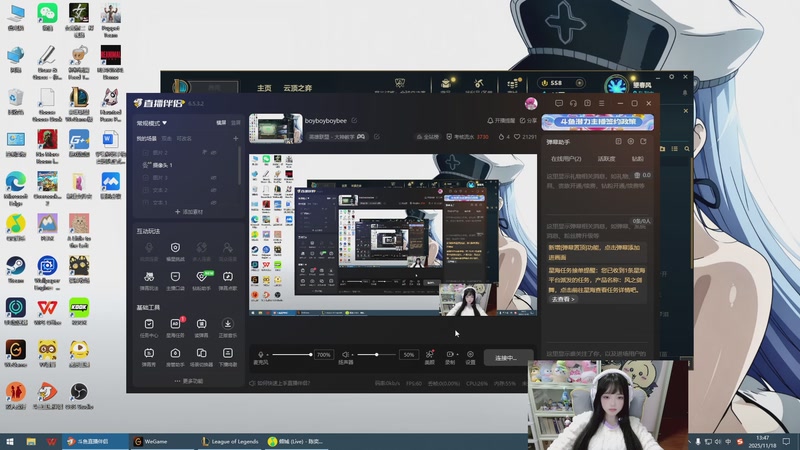Screen dimensions: 800x450
Task: Open speaker device dropdown arrow
Action: tap(352, 355)
